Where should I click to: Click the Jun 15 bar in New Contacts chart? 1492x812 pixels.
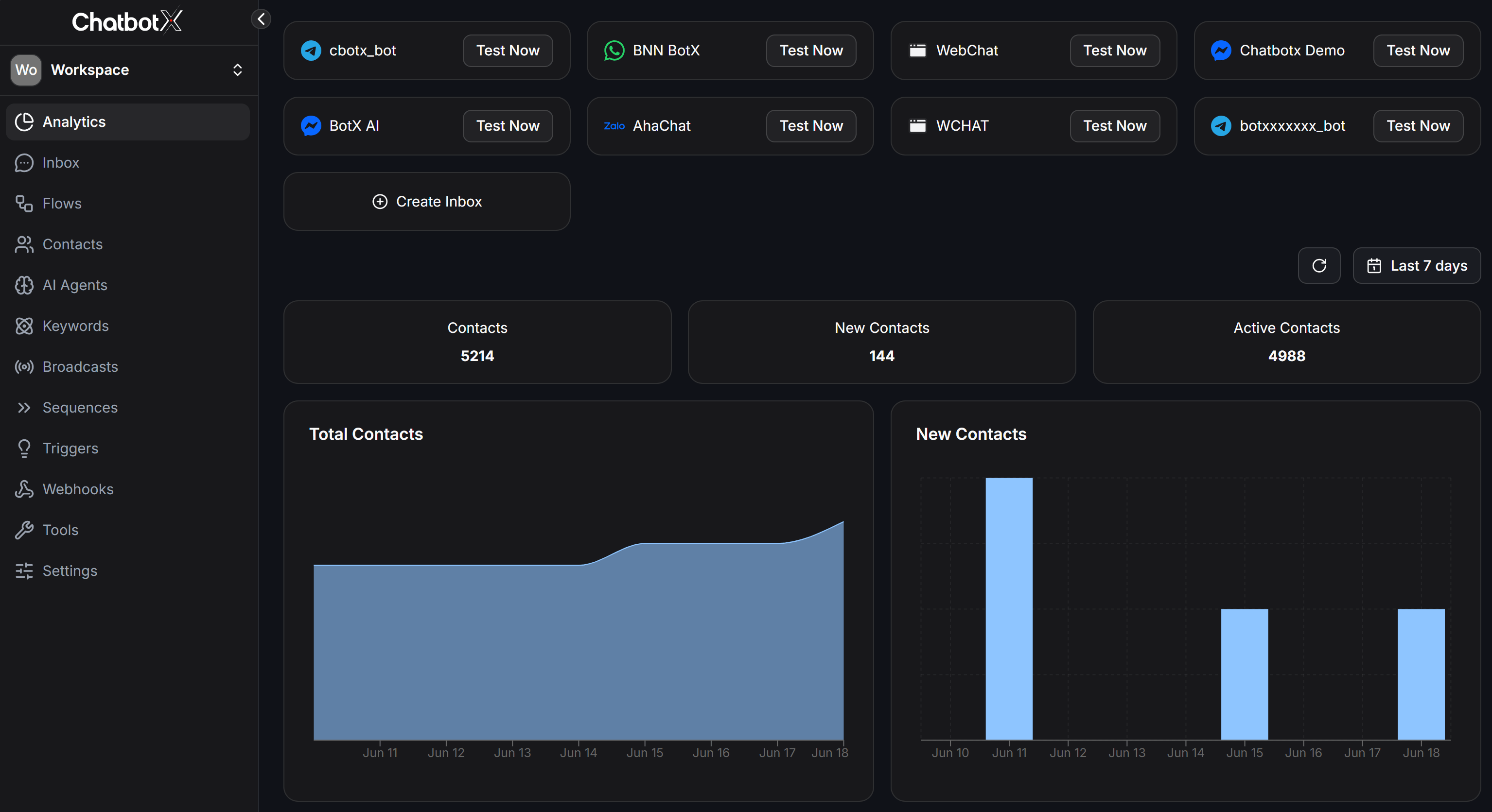pos(1245,674)
